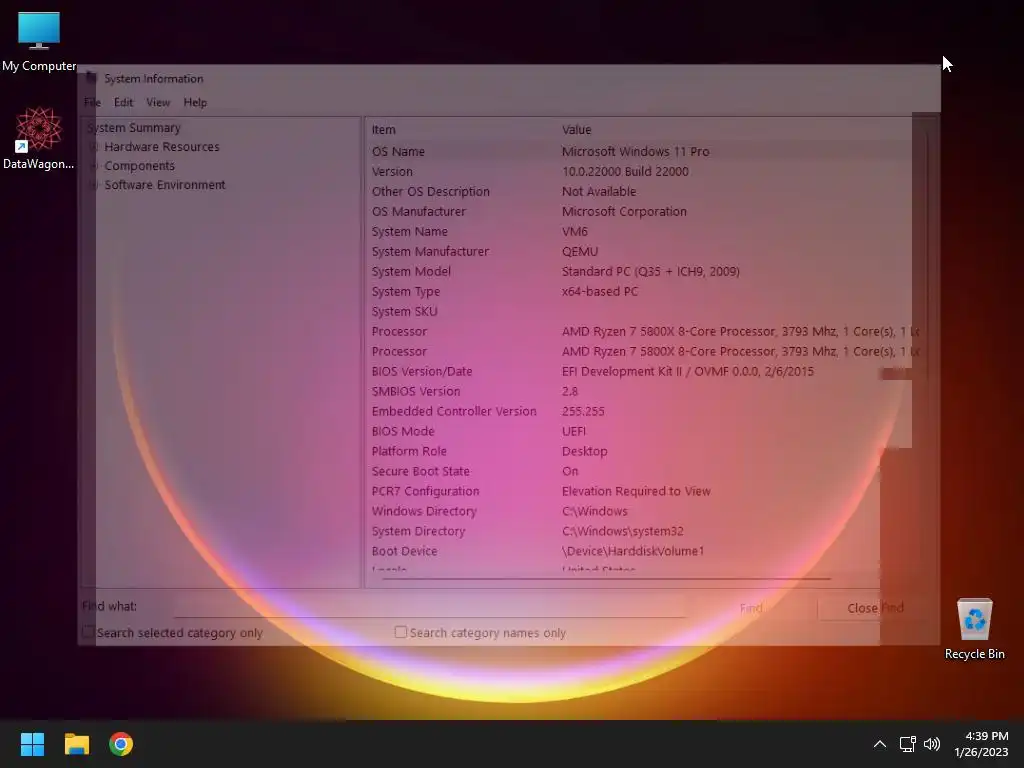Open the Help menu

point(195,103)
